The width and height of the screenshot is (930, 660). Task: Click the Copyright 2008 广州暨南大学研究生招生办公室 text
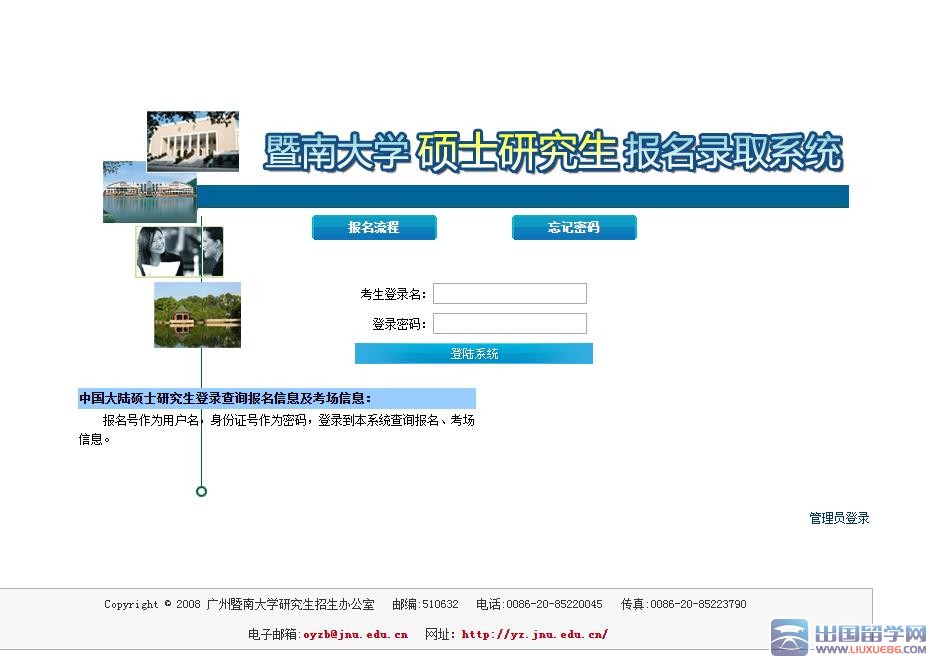pos(240,604)
